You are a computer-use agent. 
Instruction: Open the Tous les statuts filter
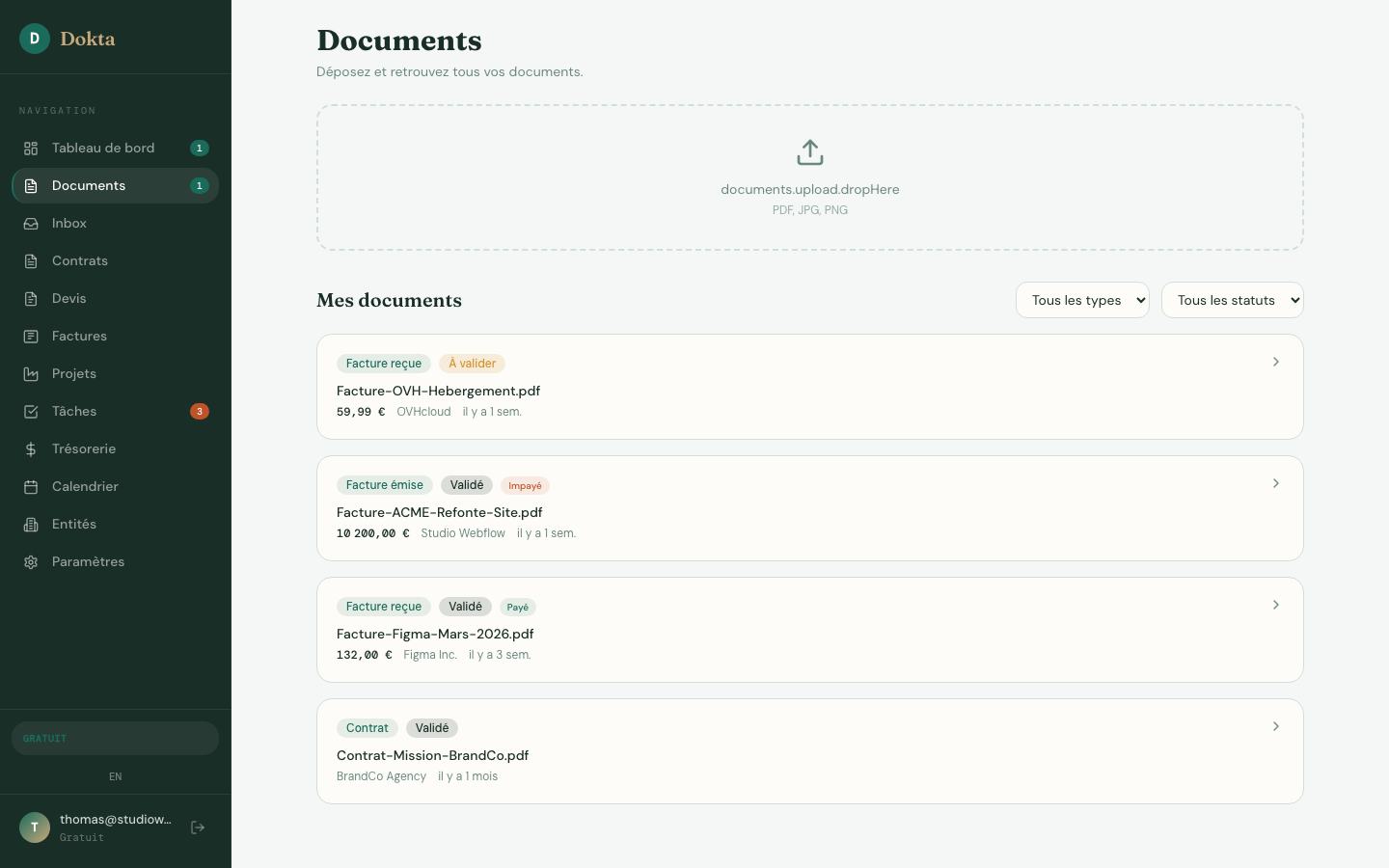click(x=1232, y=300)
